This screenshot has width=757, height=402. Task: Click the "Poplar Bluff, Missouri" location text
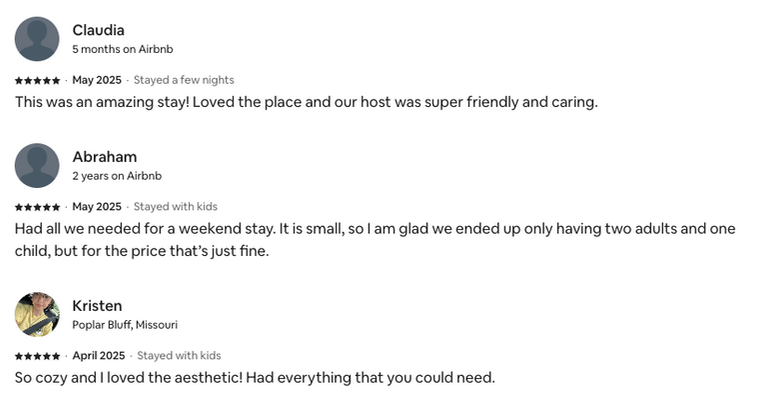point(125,325)
